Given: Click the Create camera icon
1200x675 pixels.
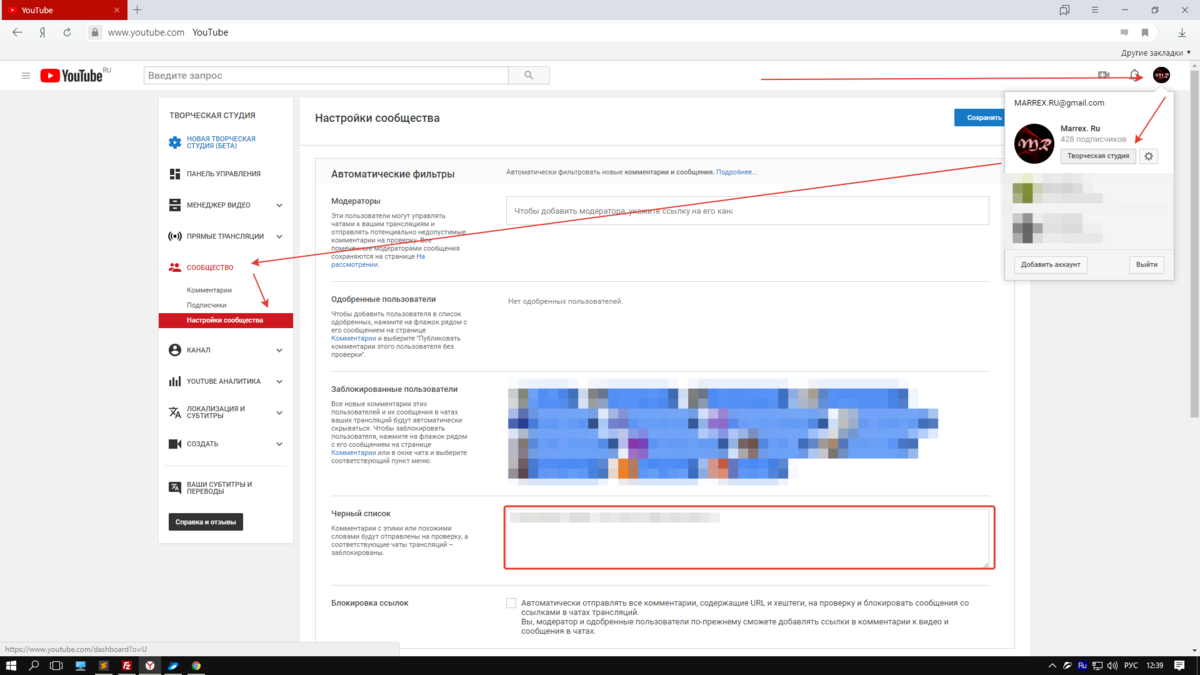Looking at the screenshot, I should point(175,444).
